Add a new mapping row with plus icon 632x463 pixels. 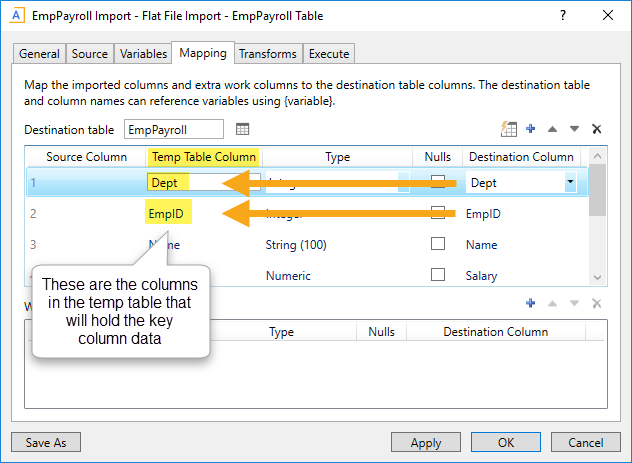point(530,129)
